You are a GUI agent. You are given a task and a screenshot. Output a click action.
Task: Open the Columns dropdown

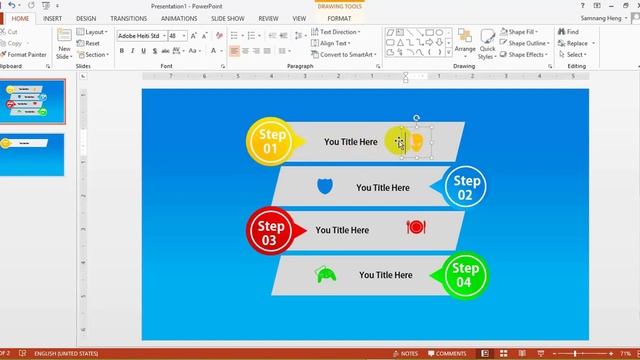284,51
